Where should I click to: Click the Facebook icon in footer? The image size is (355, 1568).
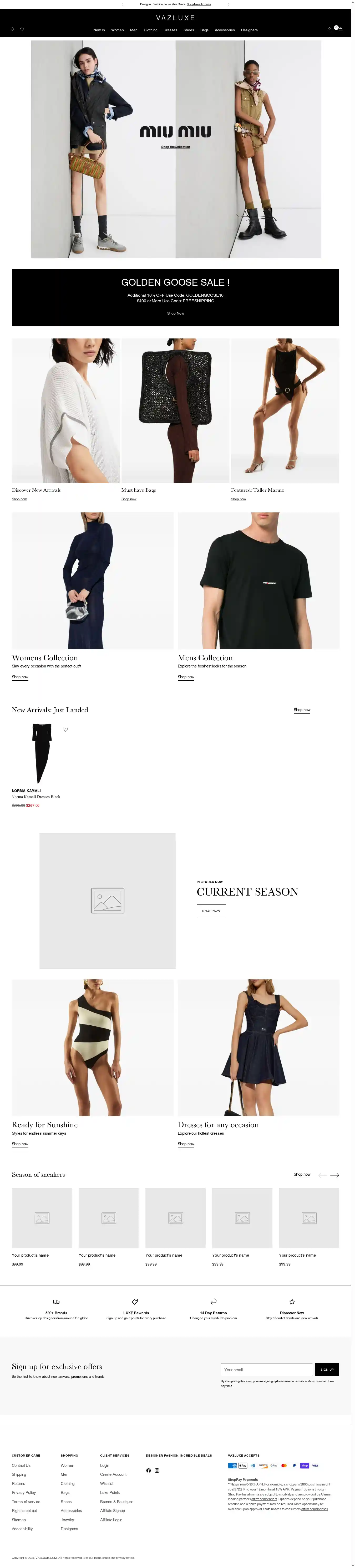click(149, 1470)
